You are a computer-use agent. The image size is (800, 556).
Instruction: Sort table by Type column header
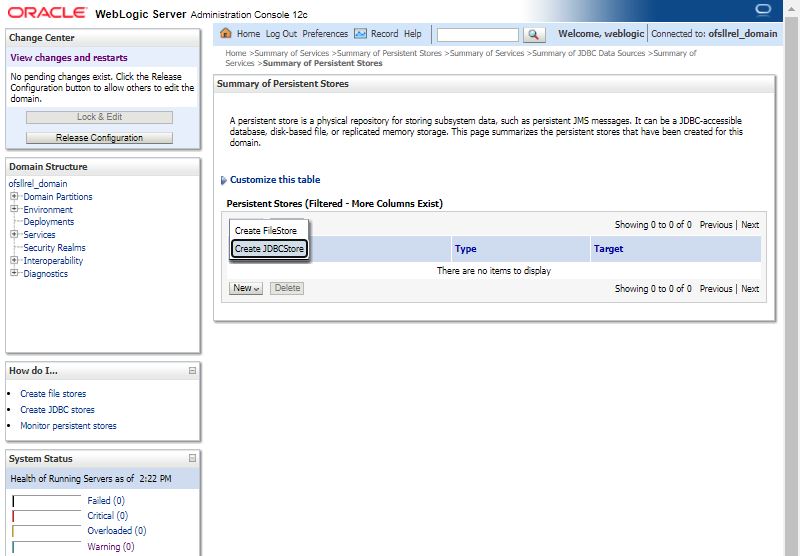click(x=465, y=249)
